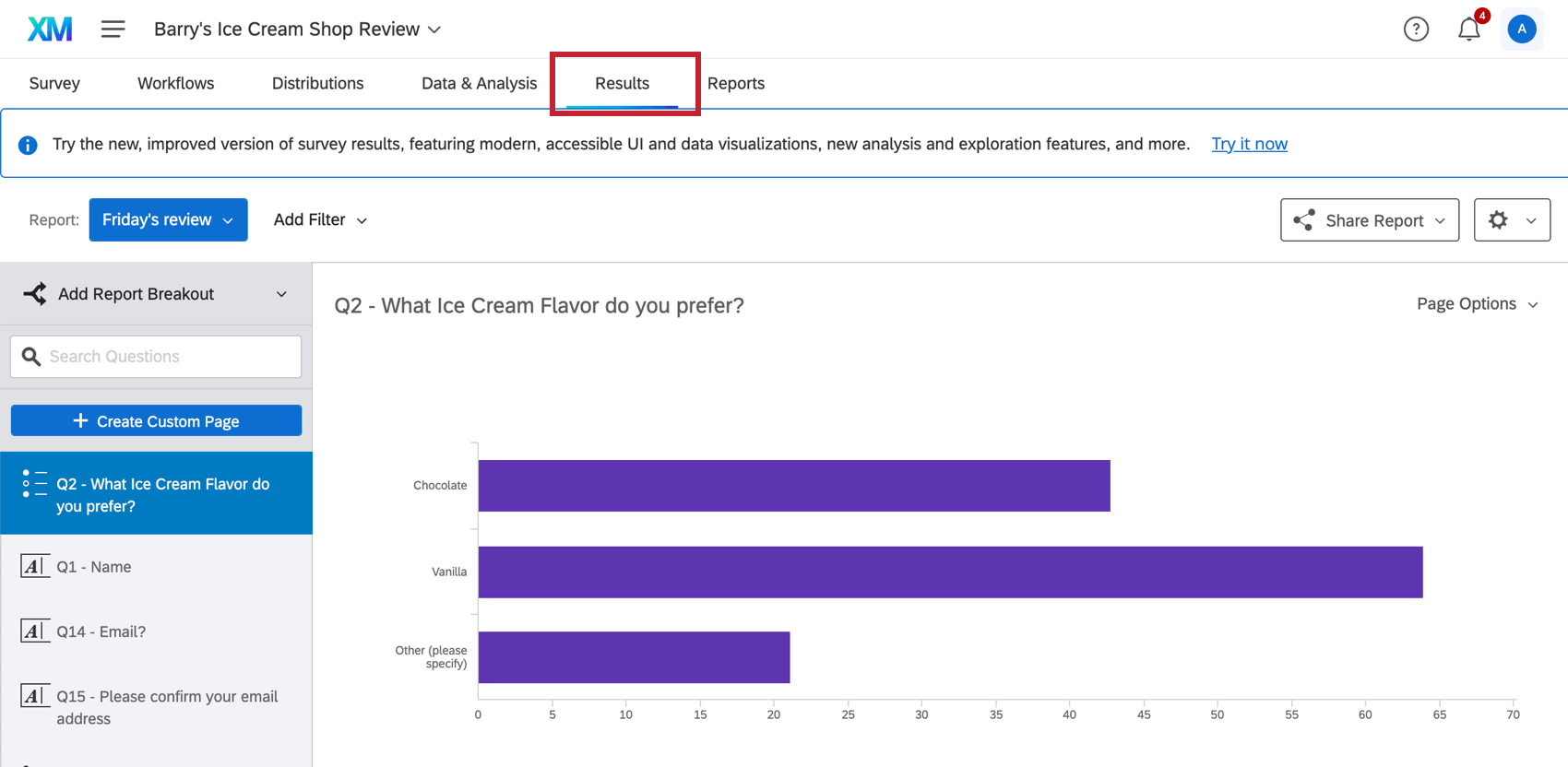This screenshot has height=767, width=1568.
Task: Collapse the Add Report Breakout section
Action: (281, 293)
